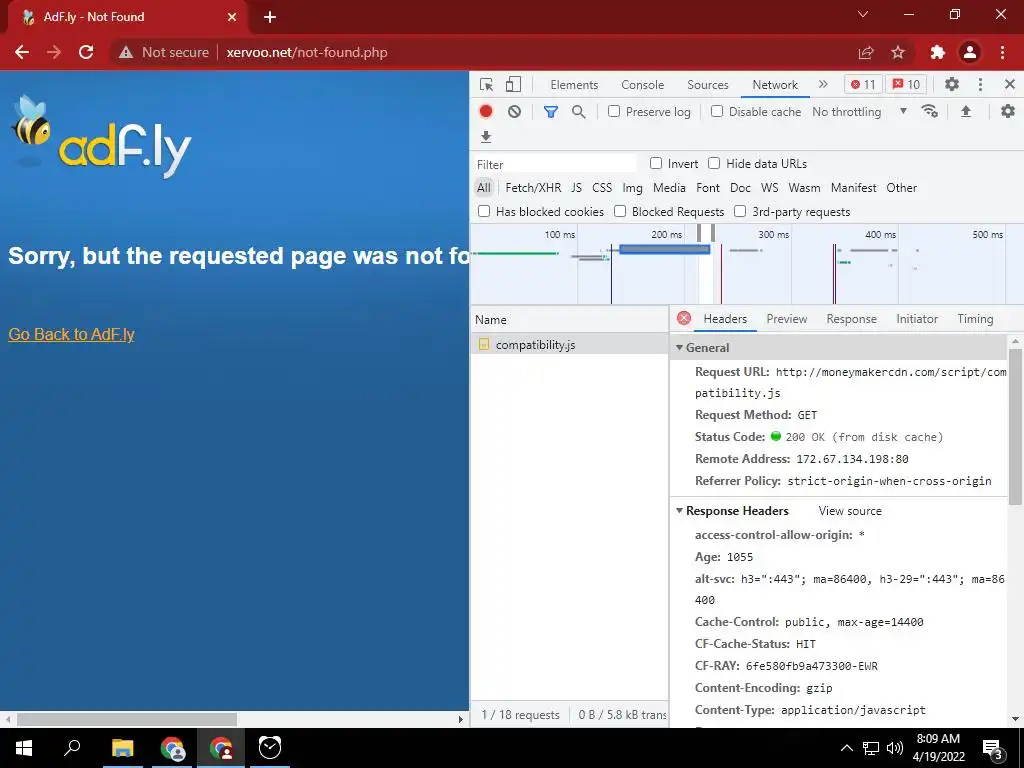Switch to the Elements tab
Image resolution: width=1024 pixels, height=768 pixels.
point(574,84)
